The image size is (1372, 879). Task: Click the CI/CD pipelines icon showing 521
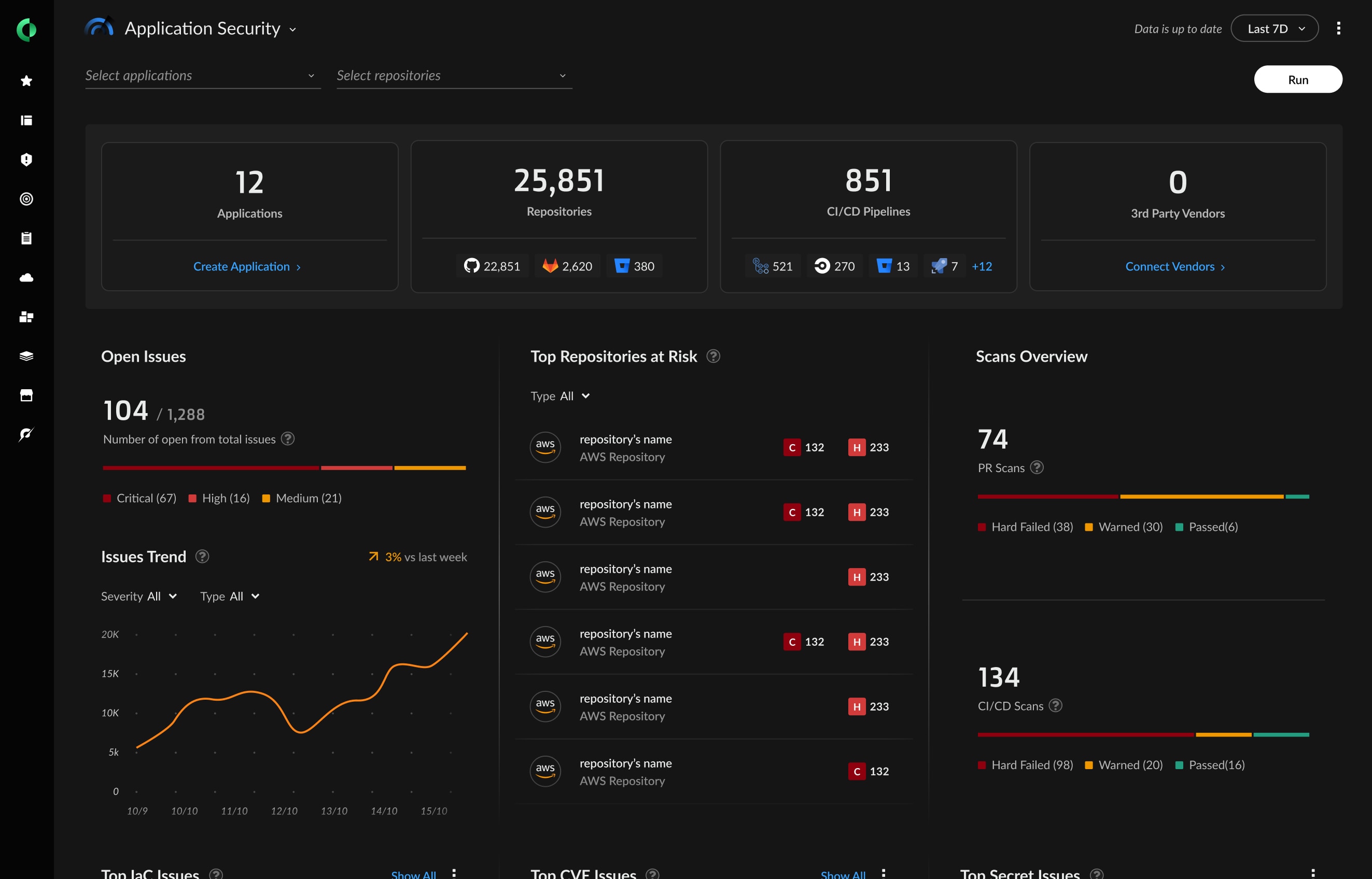point(759,265)
